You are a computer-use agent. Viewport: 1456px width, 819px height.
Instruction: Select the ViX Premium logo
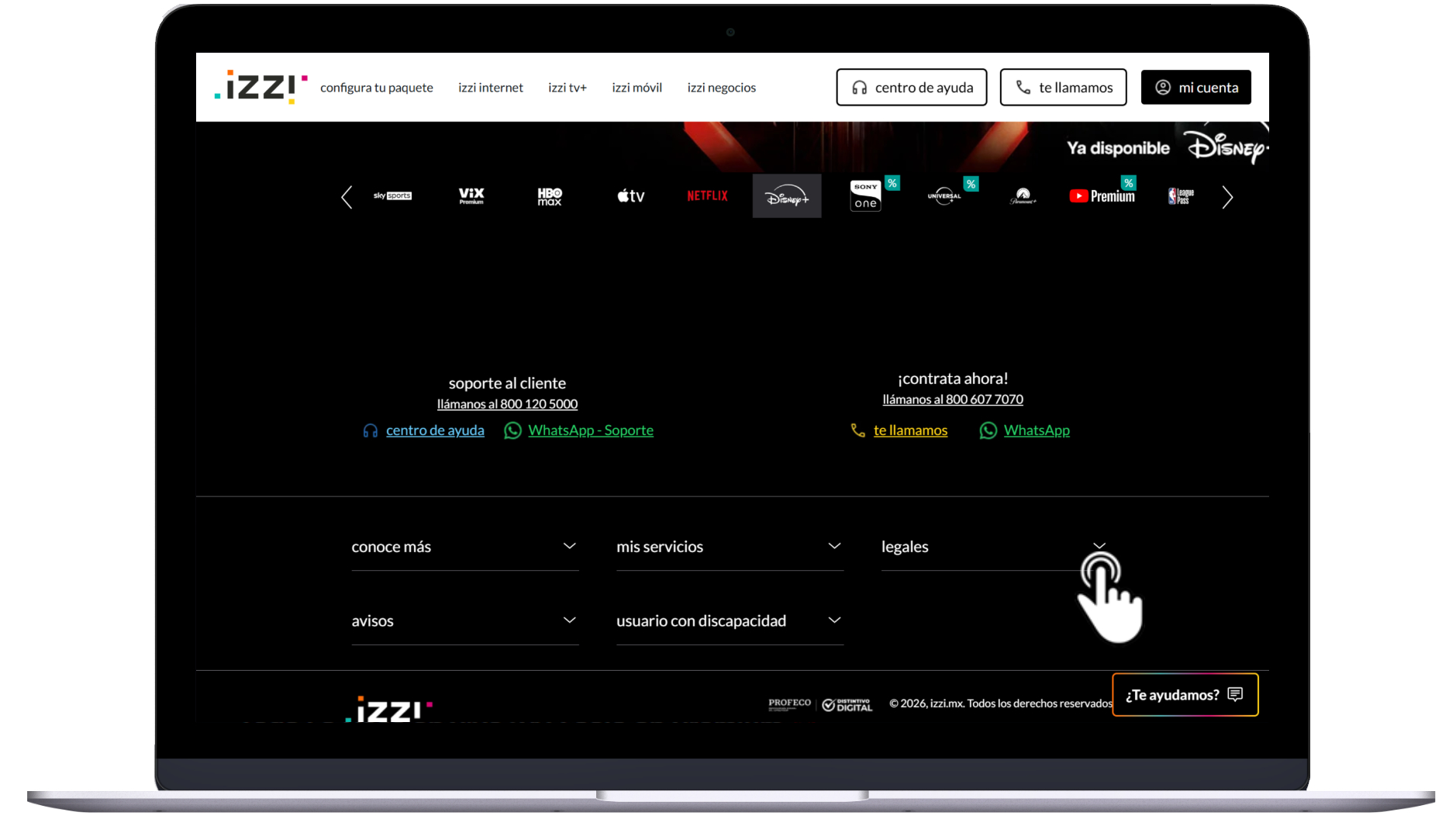(x=471, y=195)
